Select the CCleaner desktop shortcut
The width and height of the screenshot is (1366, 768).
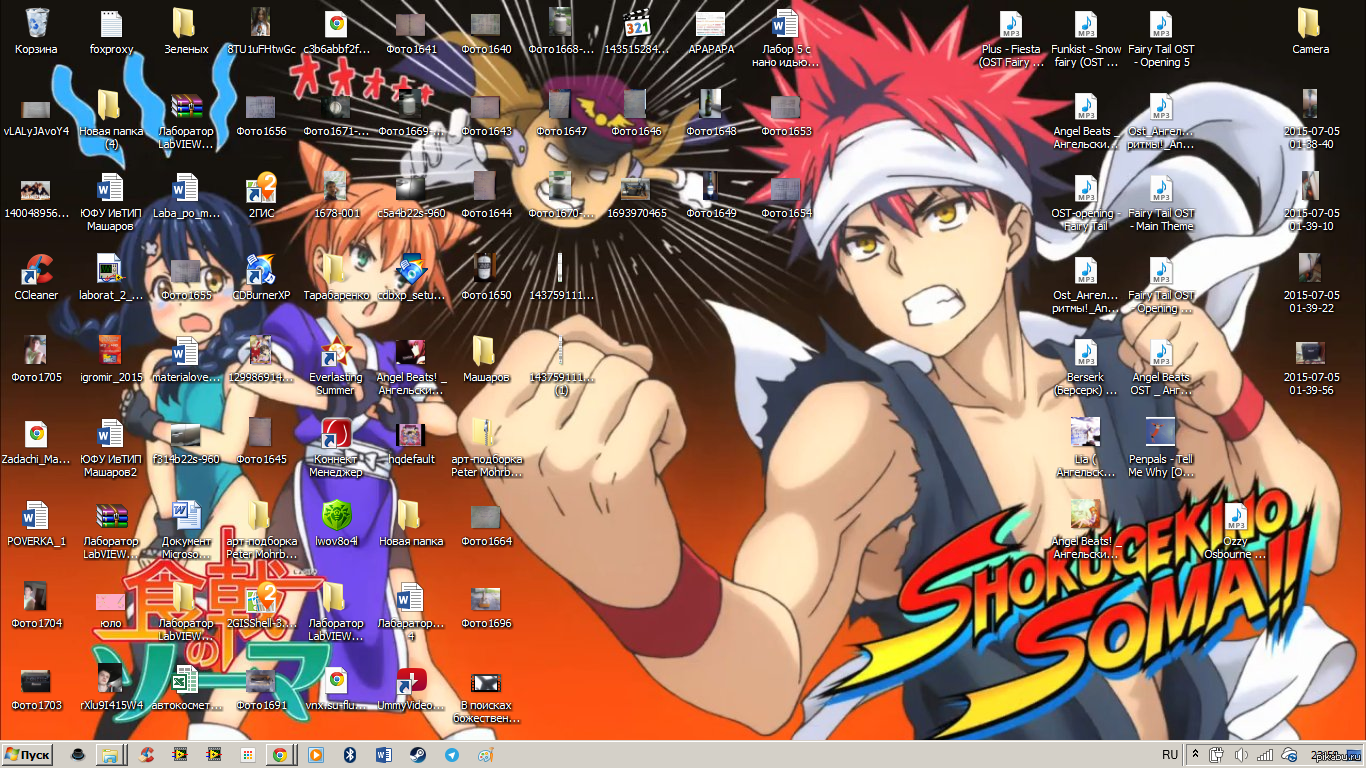pyautogui.click(x=36, y=270)
